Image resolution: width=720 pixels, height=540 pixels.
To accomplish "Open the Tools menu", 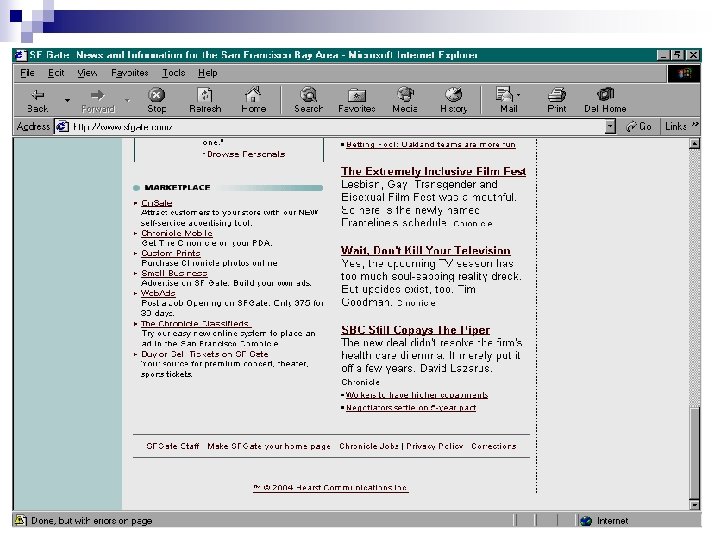I will [174, 73].
